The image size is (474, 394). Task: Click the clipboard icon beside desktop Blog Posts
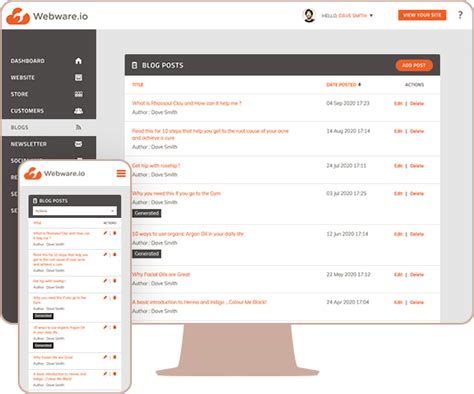(134, 65)
